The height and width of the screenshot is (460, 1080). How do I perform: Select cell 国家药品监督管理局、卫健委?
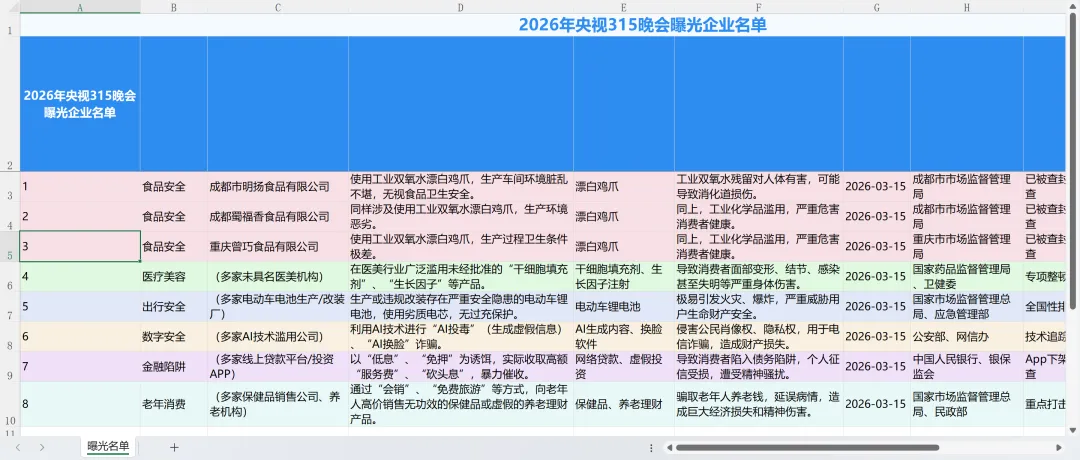pos(967,276)
